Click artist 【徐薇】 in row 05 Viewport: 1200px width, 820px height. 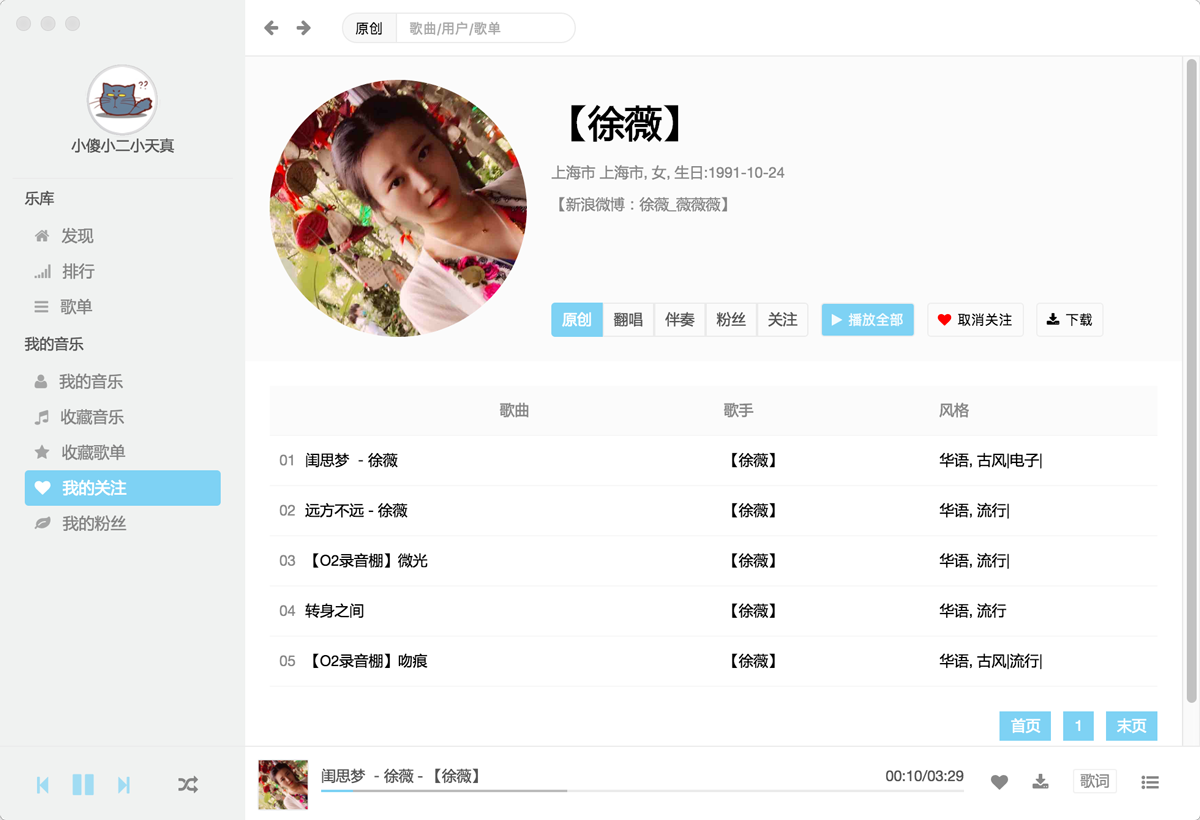753,660
